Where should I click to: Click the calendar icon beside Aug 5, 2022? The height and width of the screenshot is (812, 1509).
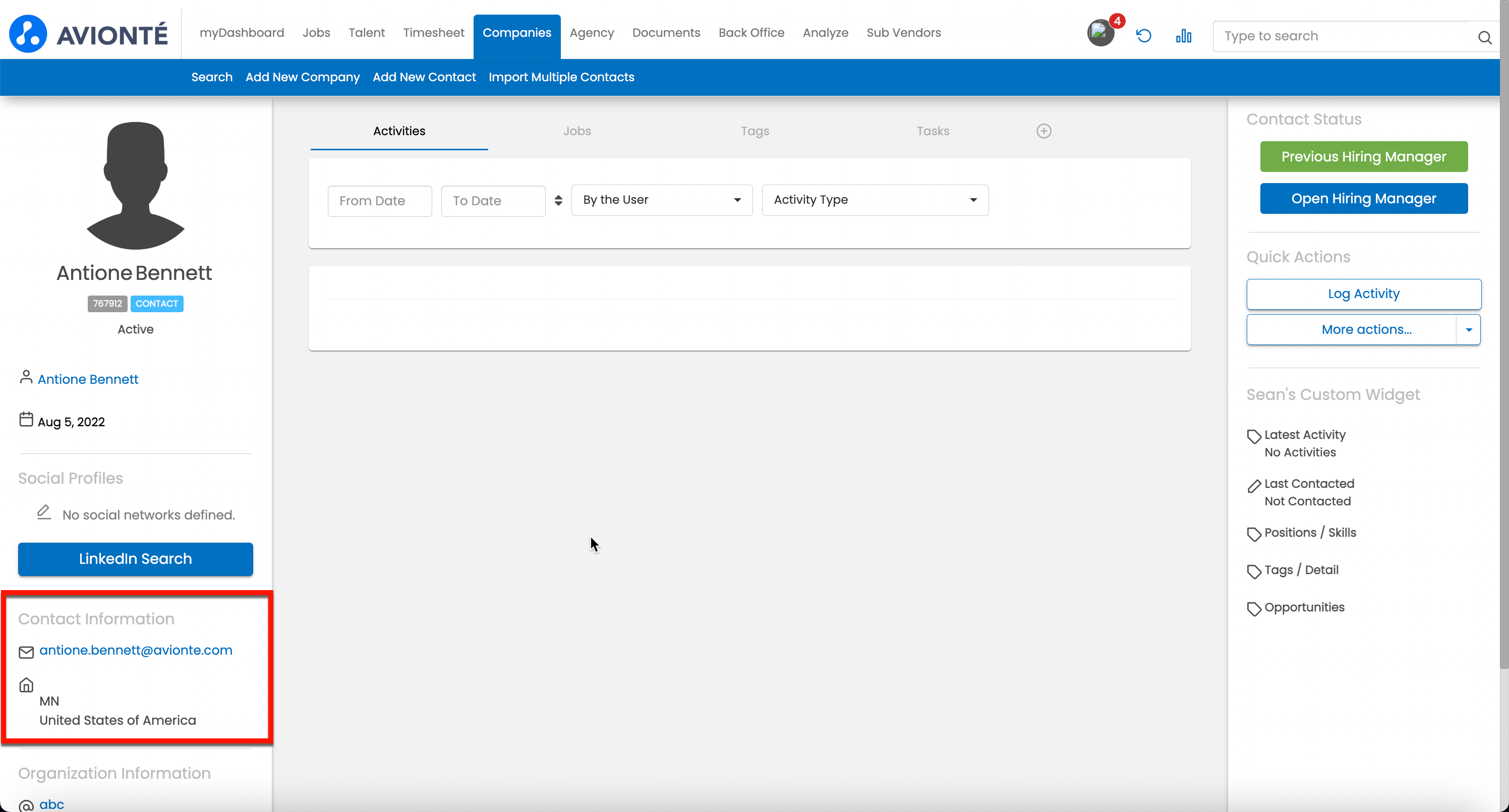pos(26,420)
